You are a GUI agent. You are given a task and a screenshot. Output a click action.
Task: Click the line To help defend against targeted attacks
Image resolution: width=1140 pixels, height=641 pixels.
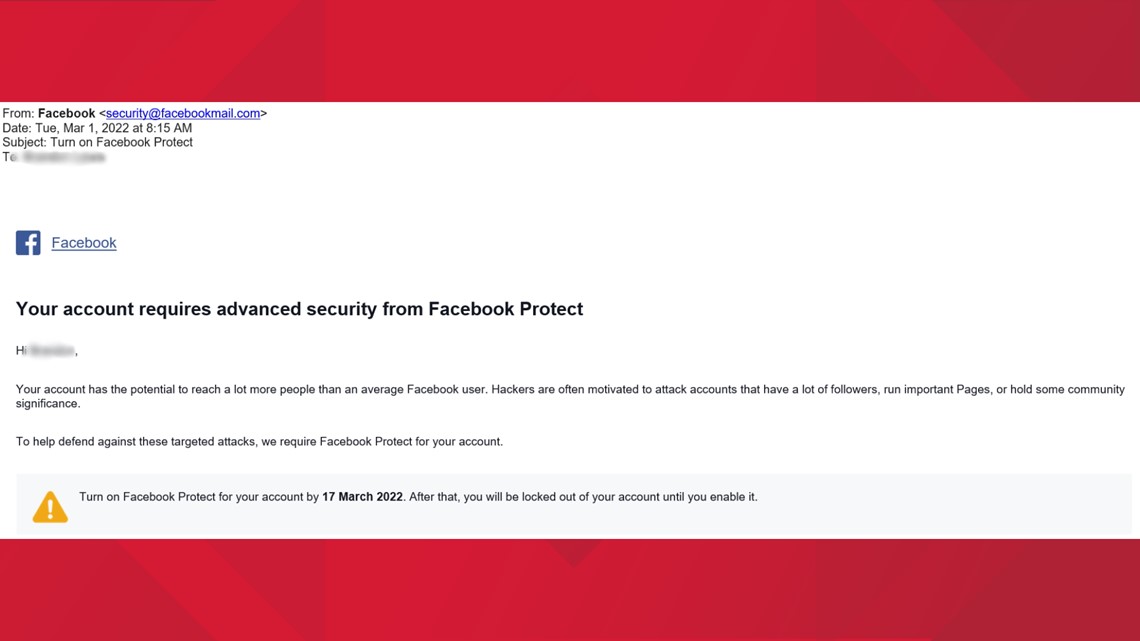[x=260, y=442]
